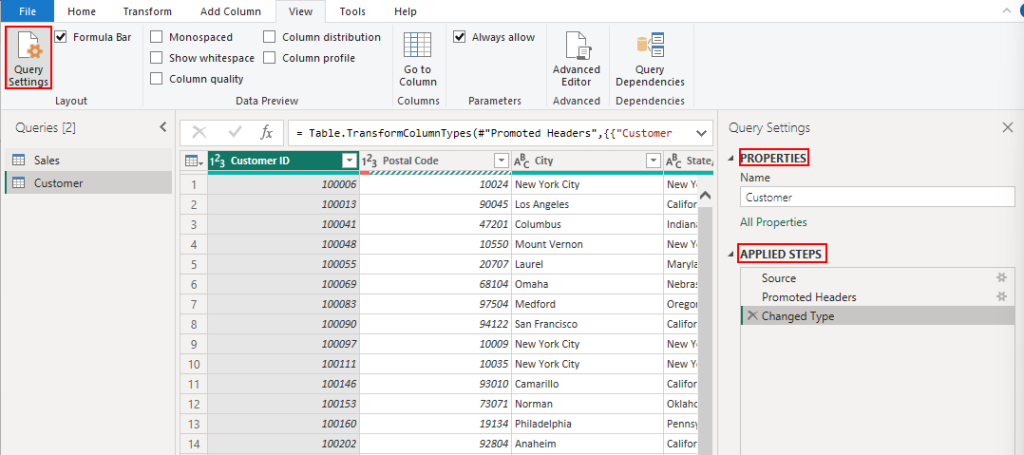Click the Sales query table icon

[19, 160]
